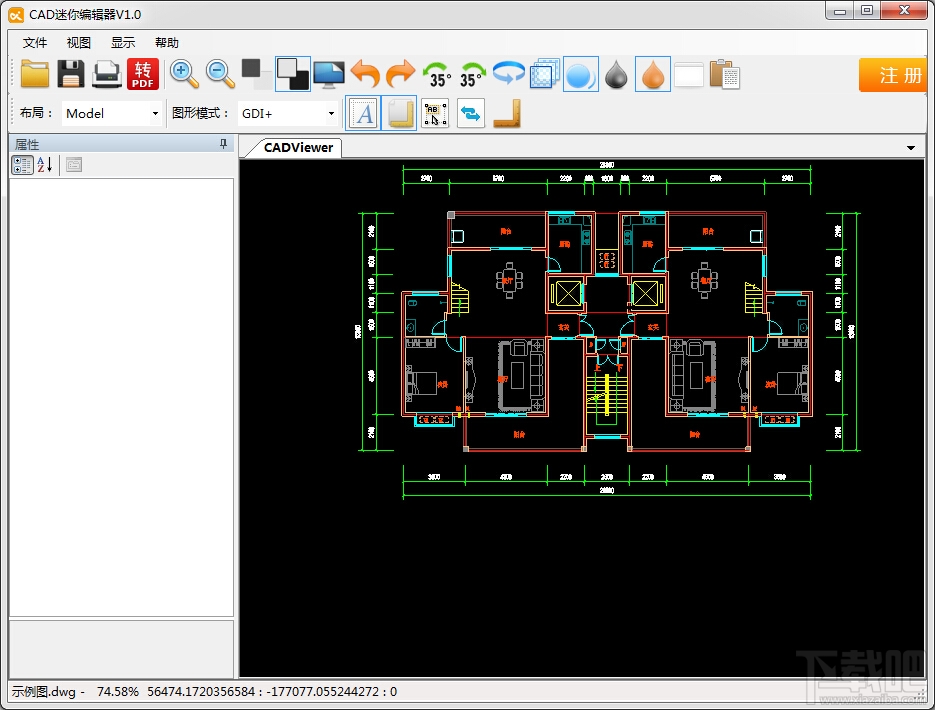935x710 pixels.
Task: Click the save floppy disk icon
Action: click(71, 74)
